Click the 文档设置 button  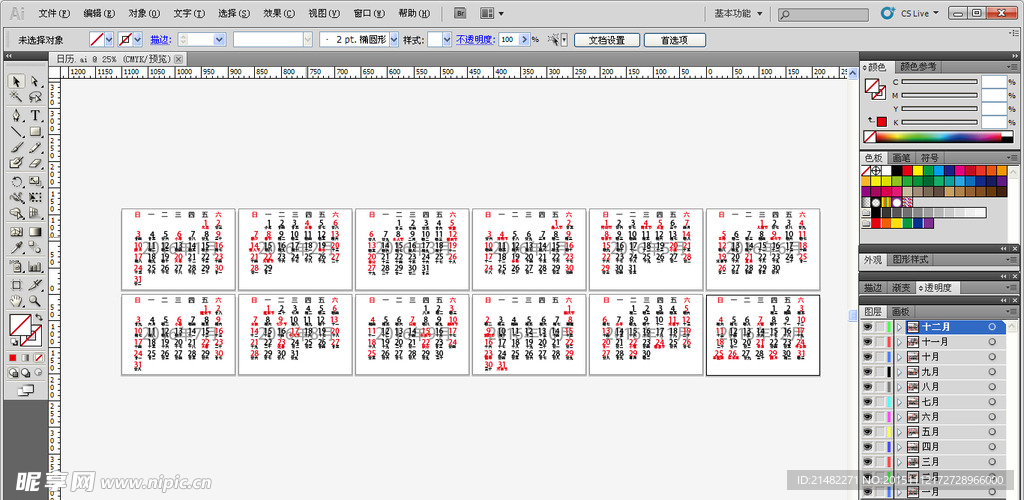click(606, 40)
